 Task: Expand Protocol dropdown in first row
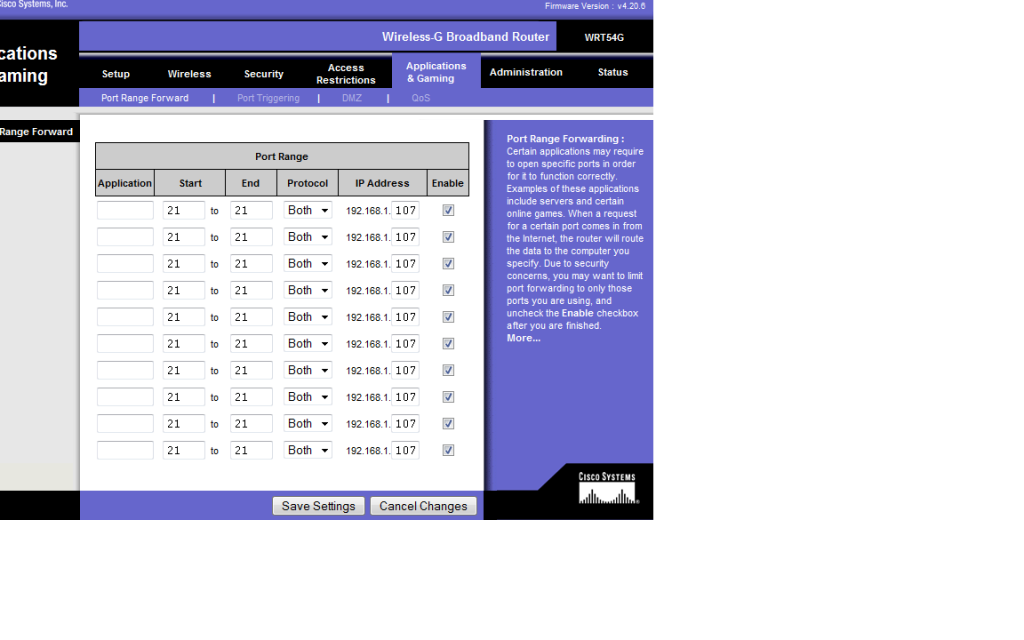click(308, 211)
